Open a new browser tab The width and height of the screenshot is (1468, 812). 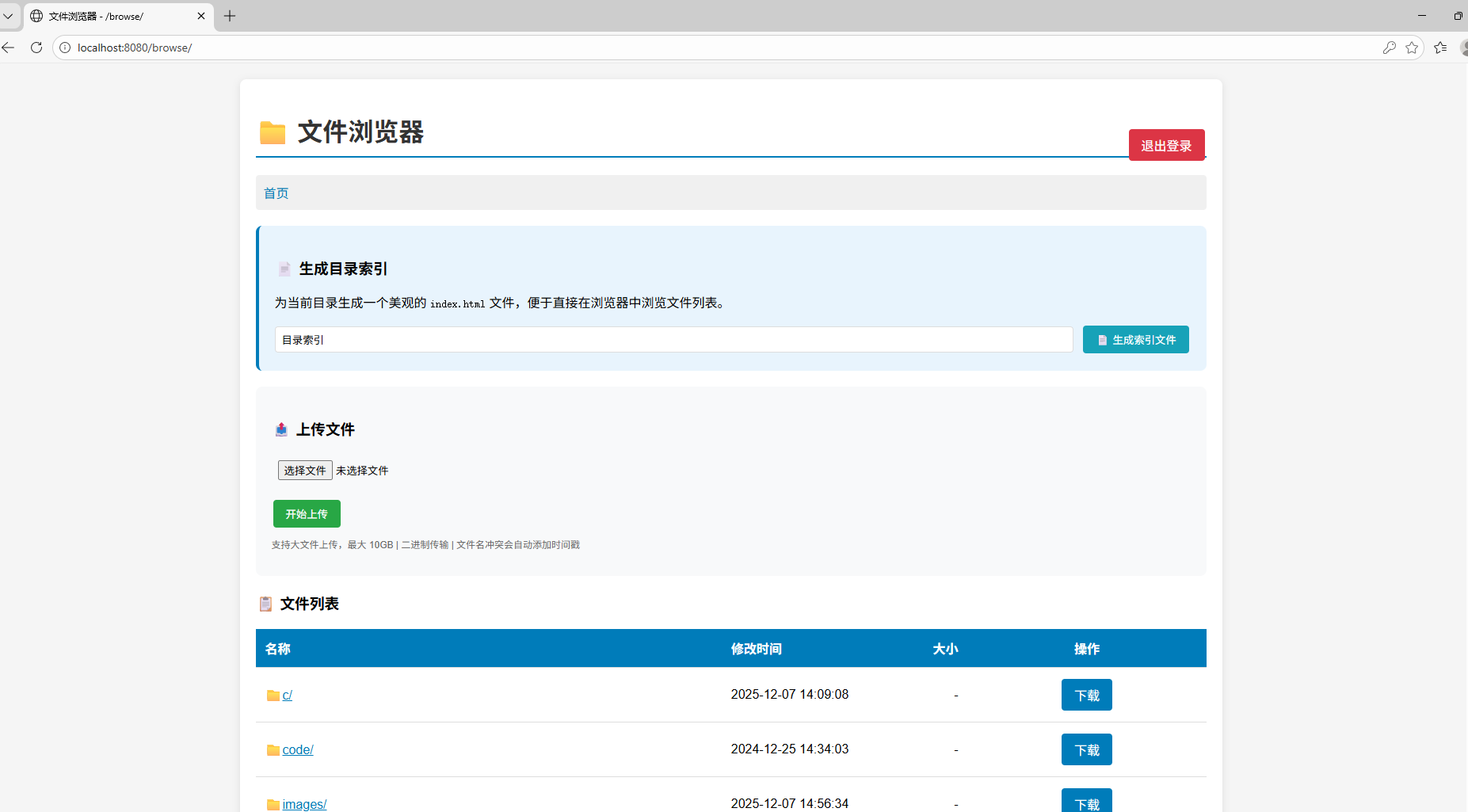pos(230,16)
